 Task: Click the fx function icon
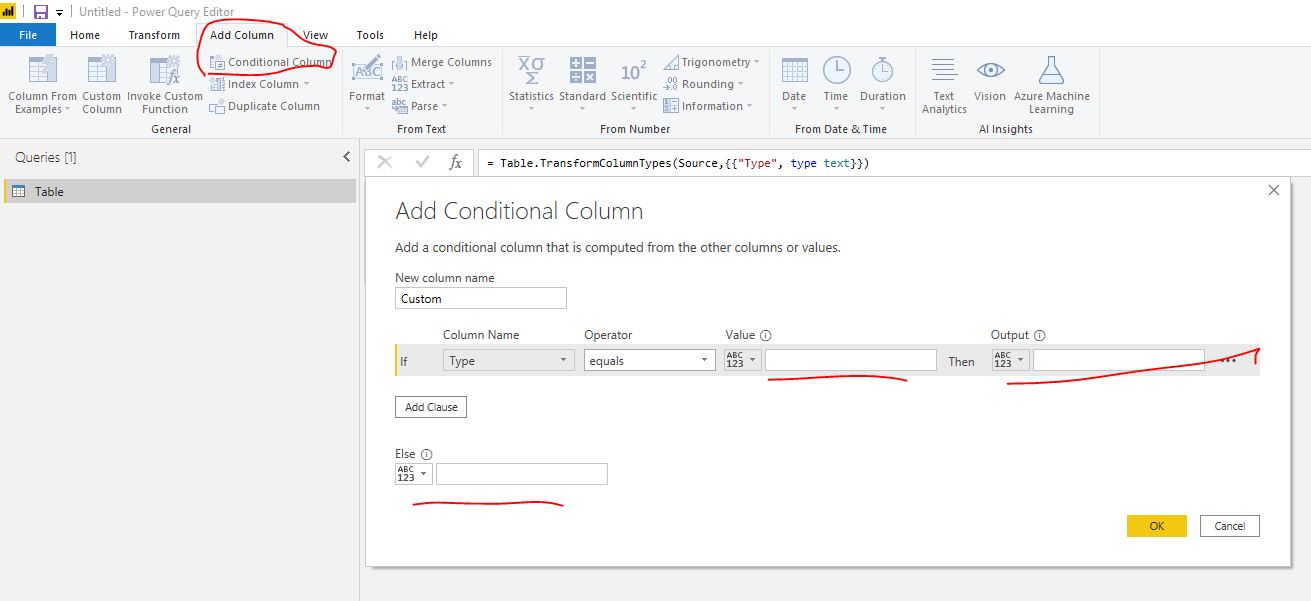coord(455,162)
